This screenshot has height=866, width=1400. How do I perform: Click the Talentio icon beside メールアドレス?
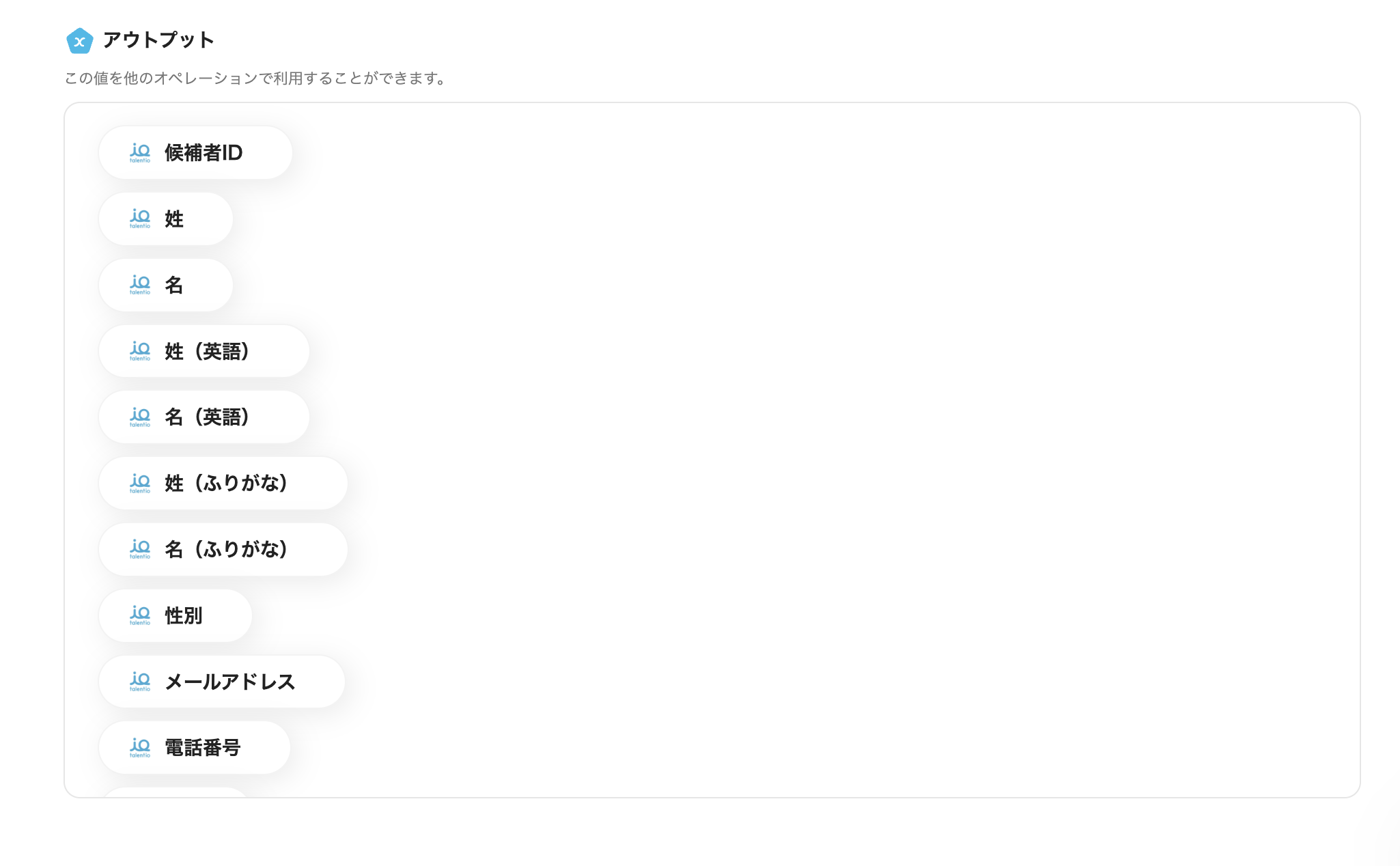(x=140, y=682)
